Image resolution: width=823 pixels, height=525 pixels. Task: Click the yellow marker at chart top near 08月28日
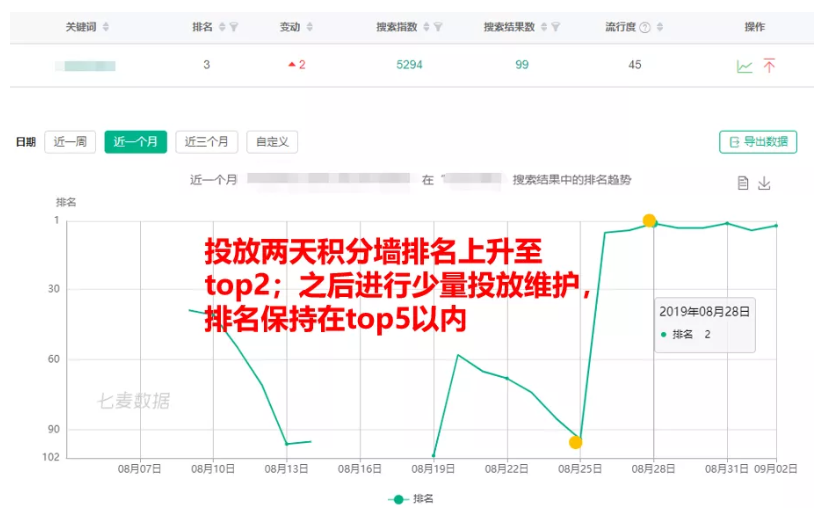(649, 220)
